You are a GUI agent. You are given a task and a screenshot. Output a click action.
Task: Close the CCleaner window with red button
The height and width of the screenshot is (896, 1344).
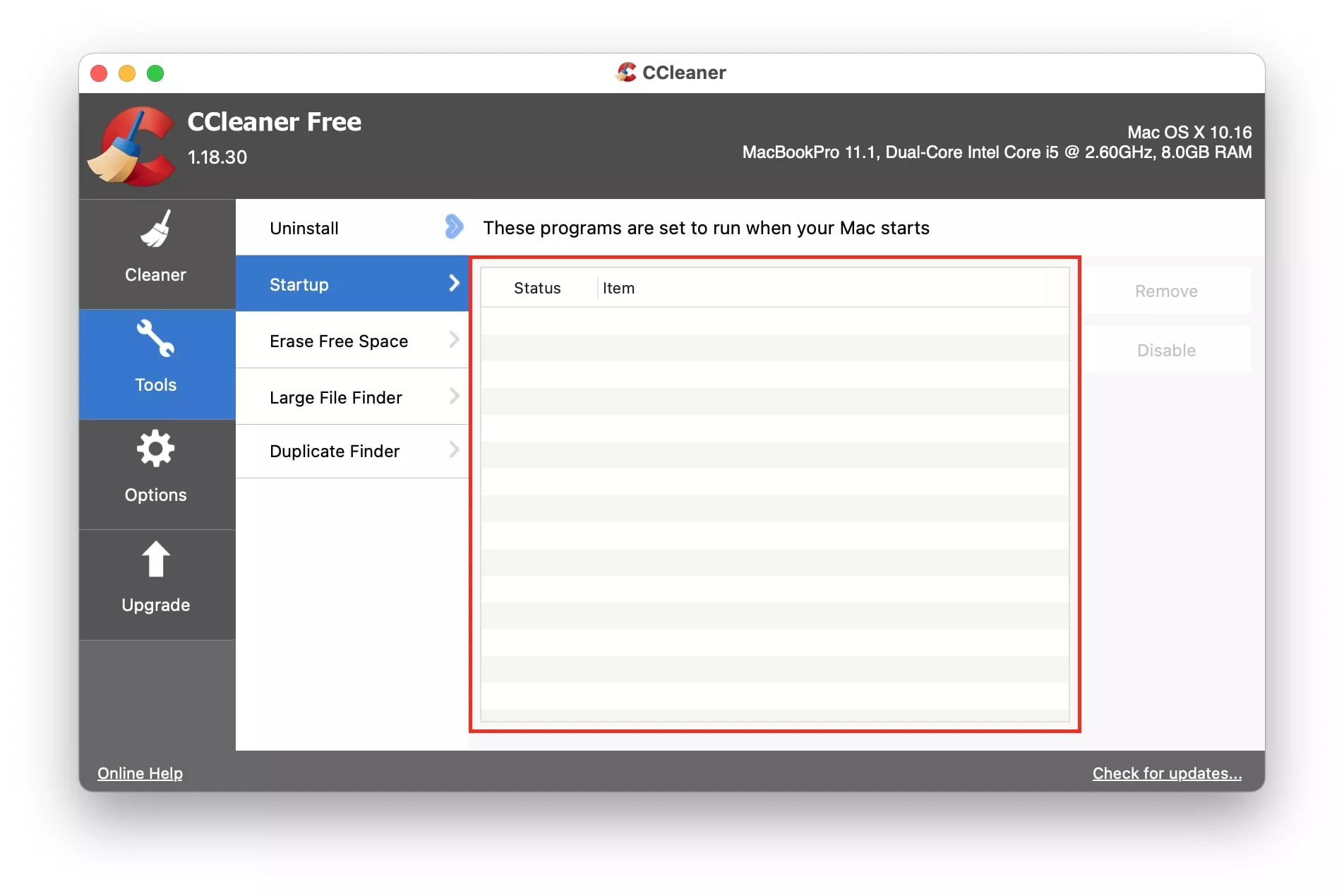(x=99, y=73)
